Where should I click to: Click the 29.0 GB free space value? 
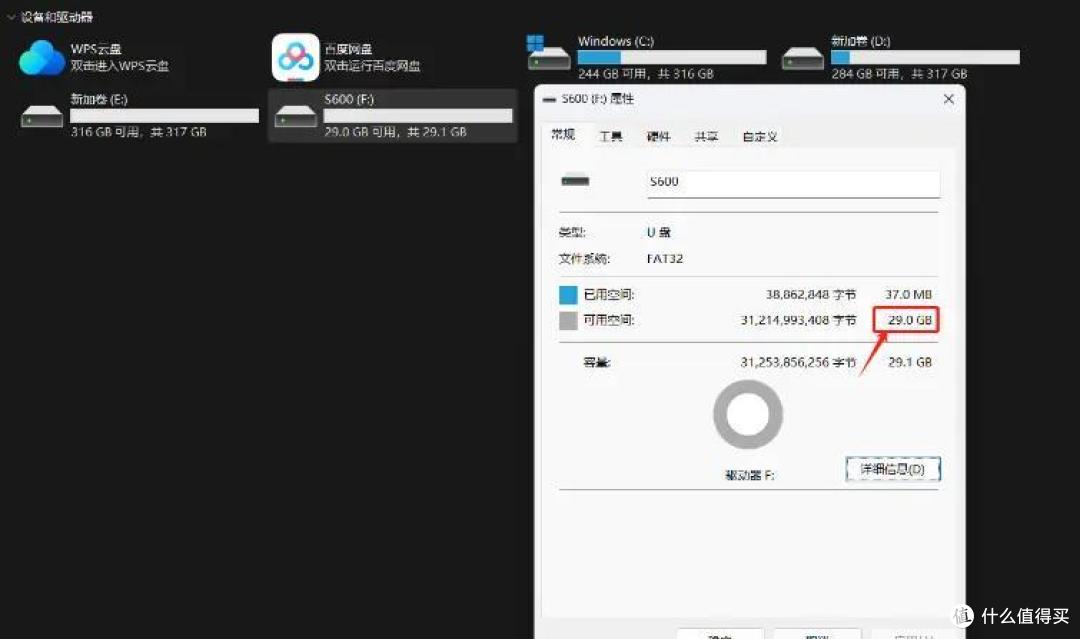910,320
